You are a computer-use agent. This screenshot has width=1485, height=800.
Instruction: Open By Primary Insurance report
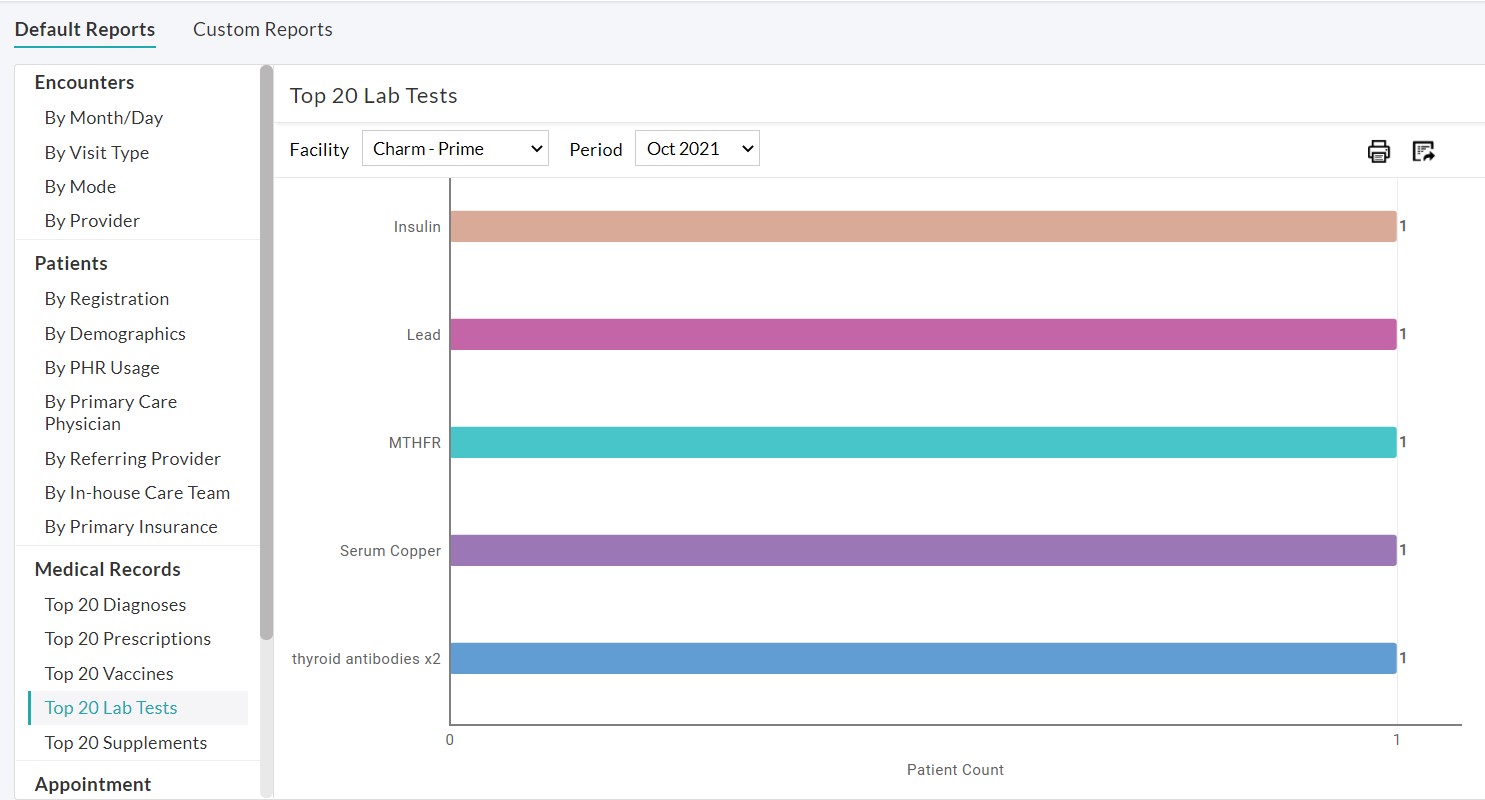coord(131,527)
